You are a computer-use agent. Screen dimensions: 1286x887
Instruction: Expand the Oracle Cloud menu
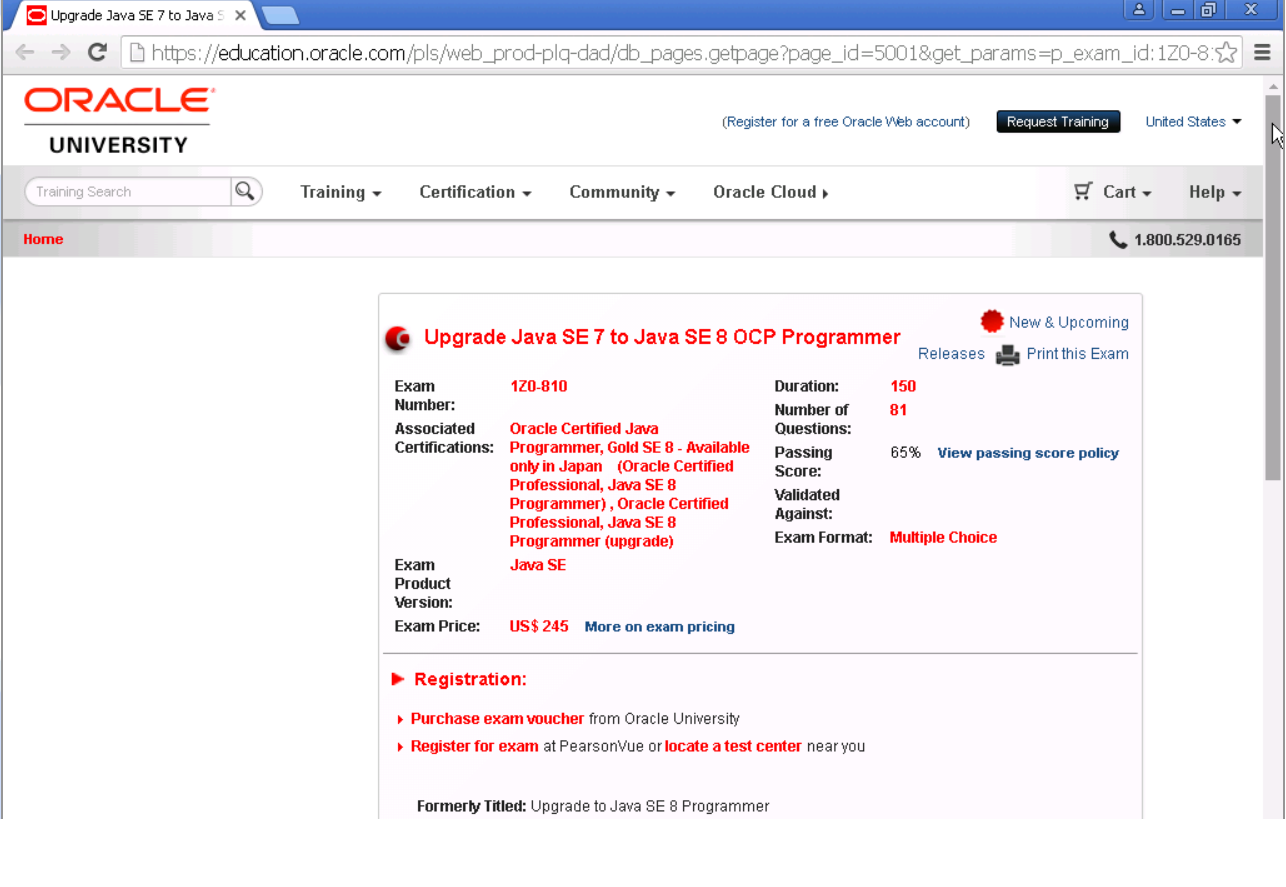pyautogui.click(x=770, y=192)
